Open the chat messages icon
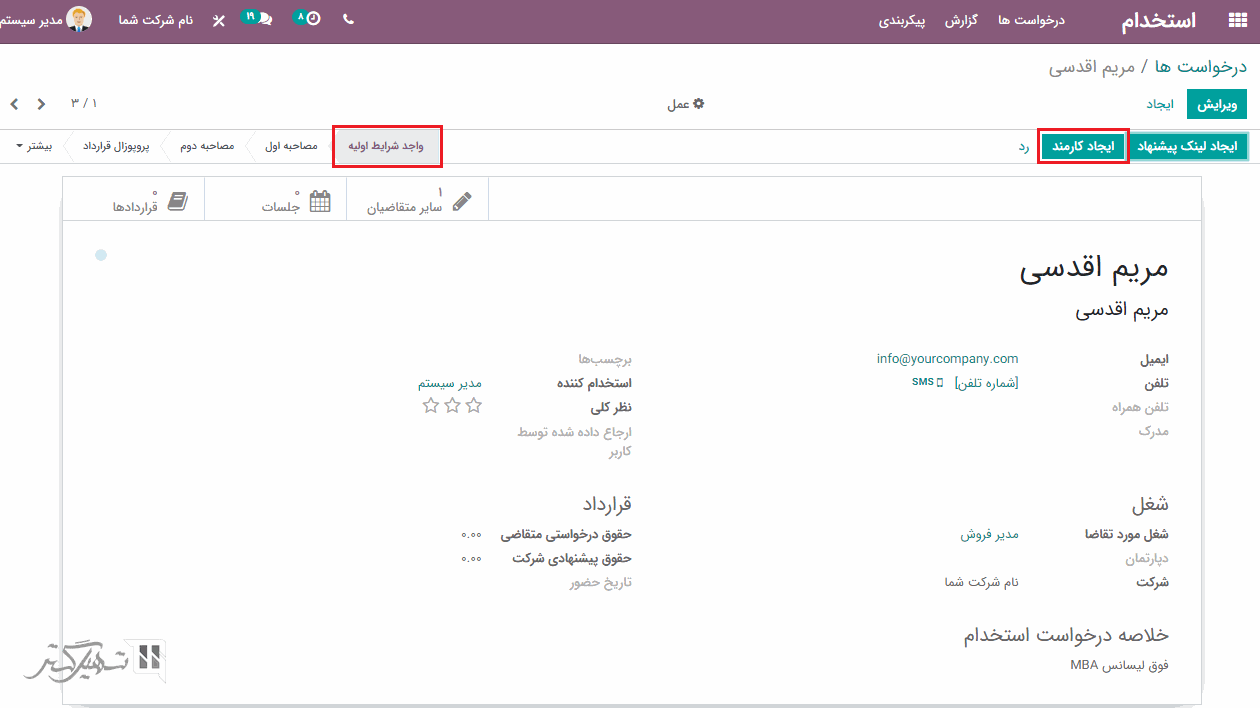 (x=258, y=19)
